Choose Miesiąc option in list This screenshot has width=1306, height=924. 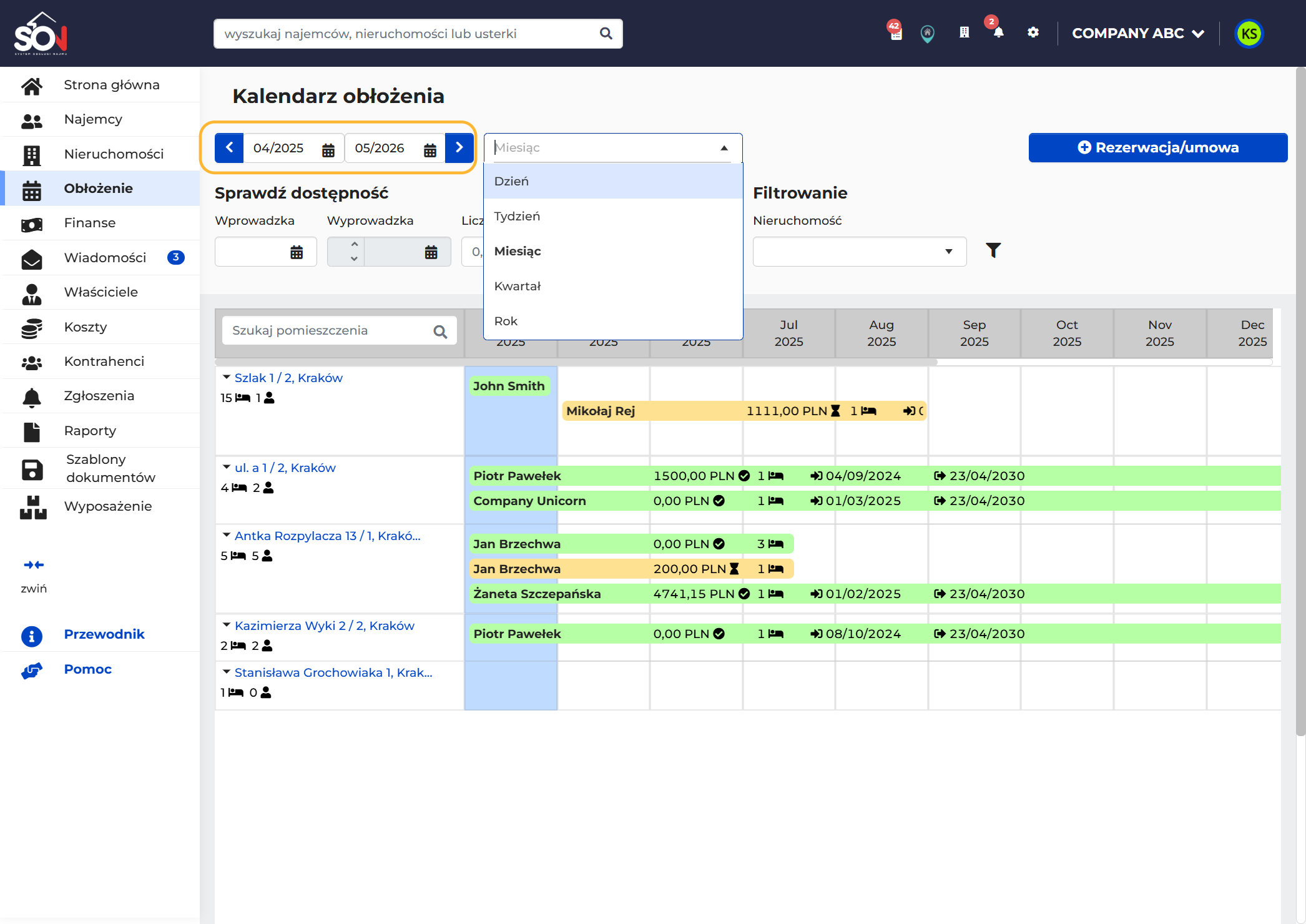(x=613, y=251)
